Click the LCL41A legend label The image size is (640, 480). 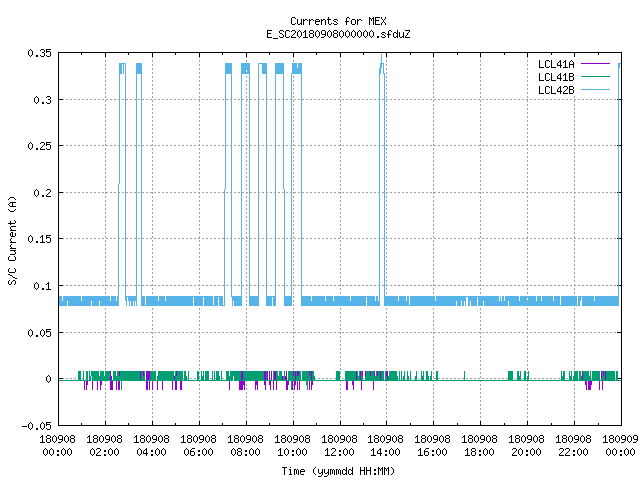tap(556, 64)
